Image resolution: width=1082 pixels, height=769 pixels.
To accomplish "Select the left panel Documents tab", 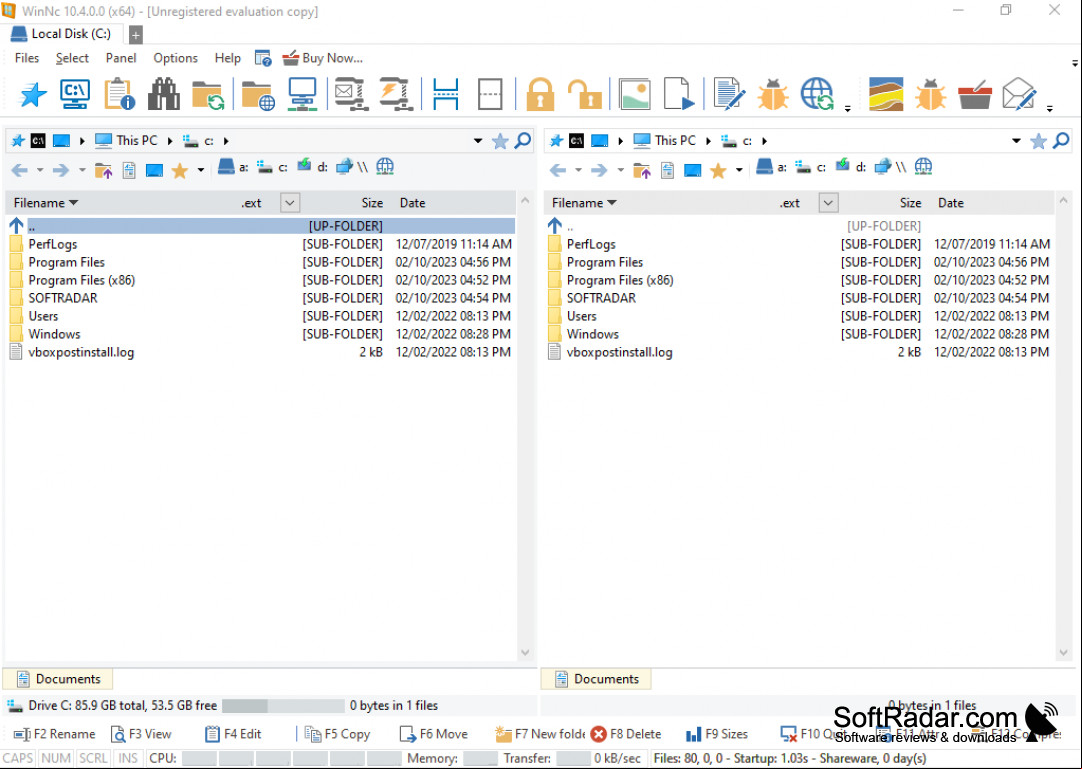I will [x=58, y=679].
